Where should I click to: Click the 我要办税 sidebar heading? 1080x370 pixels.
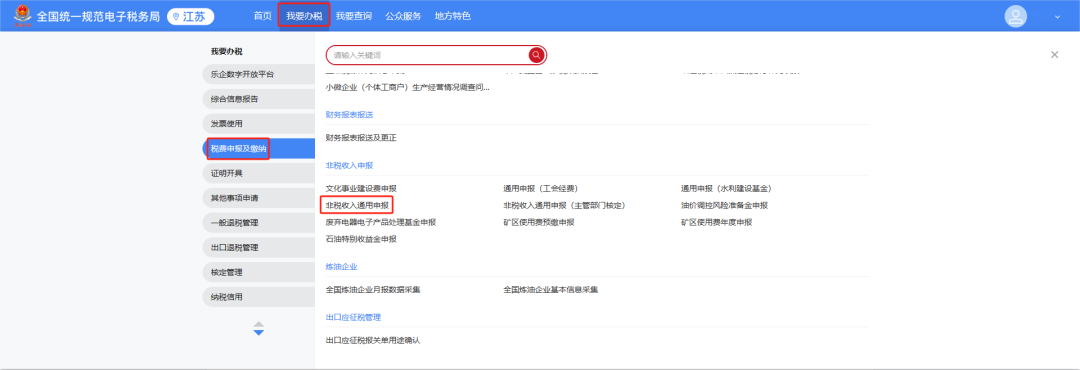[227, 52]
